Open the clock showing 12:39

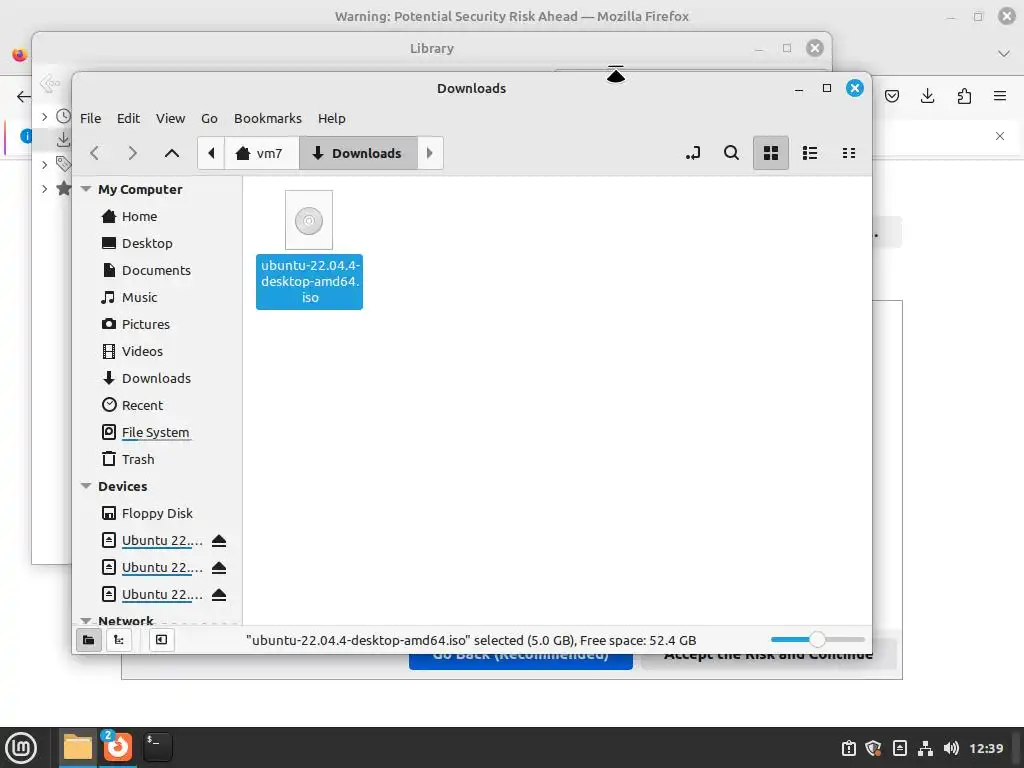click(986, 748)
